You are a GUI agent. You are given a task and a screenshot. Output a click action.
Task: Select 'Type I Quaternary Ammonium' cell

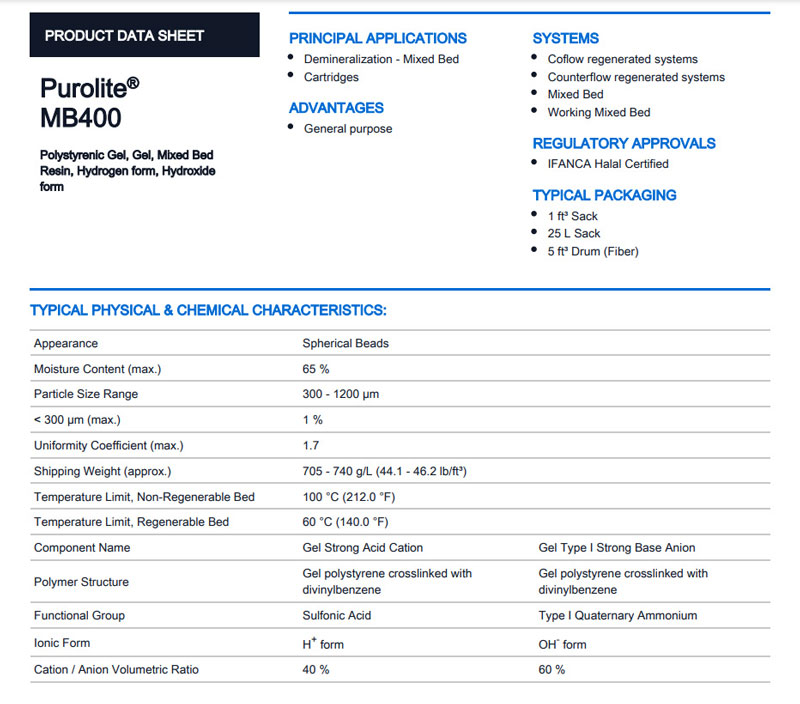[x=618, y=615]
